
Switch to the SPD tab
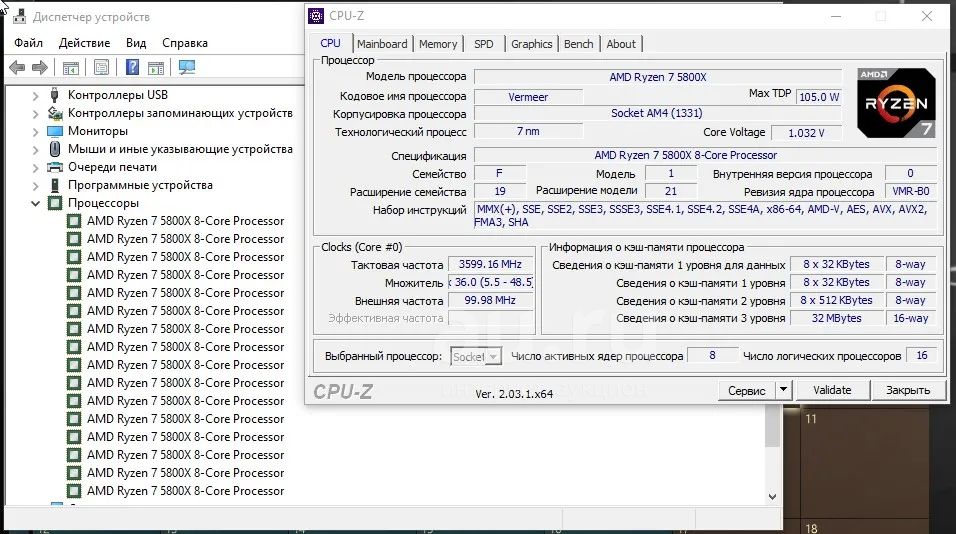[x=484, y=44]
